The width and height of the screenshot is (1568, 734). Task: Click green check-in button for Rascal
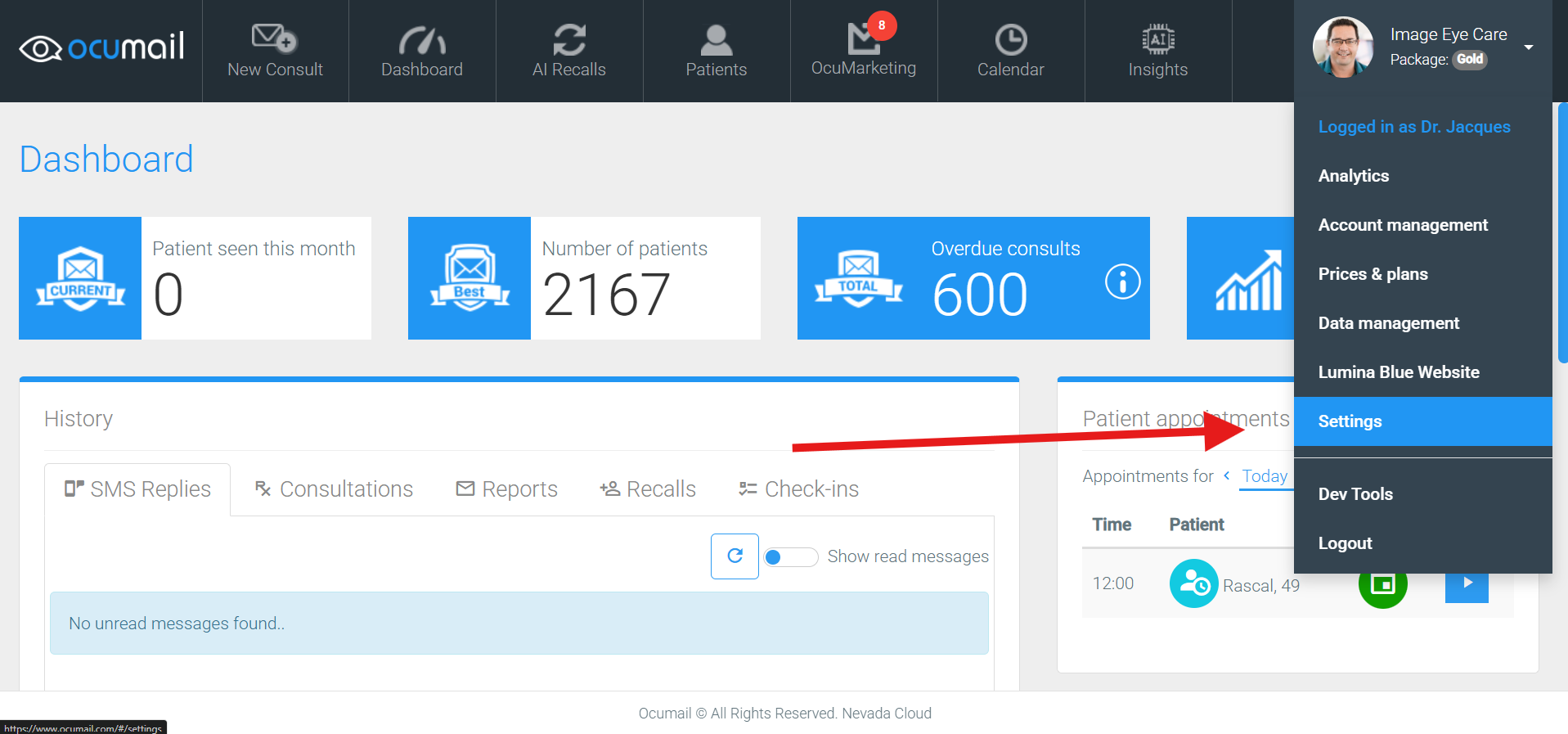tap(1383, 584)
